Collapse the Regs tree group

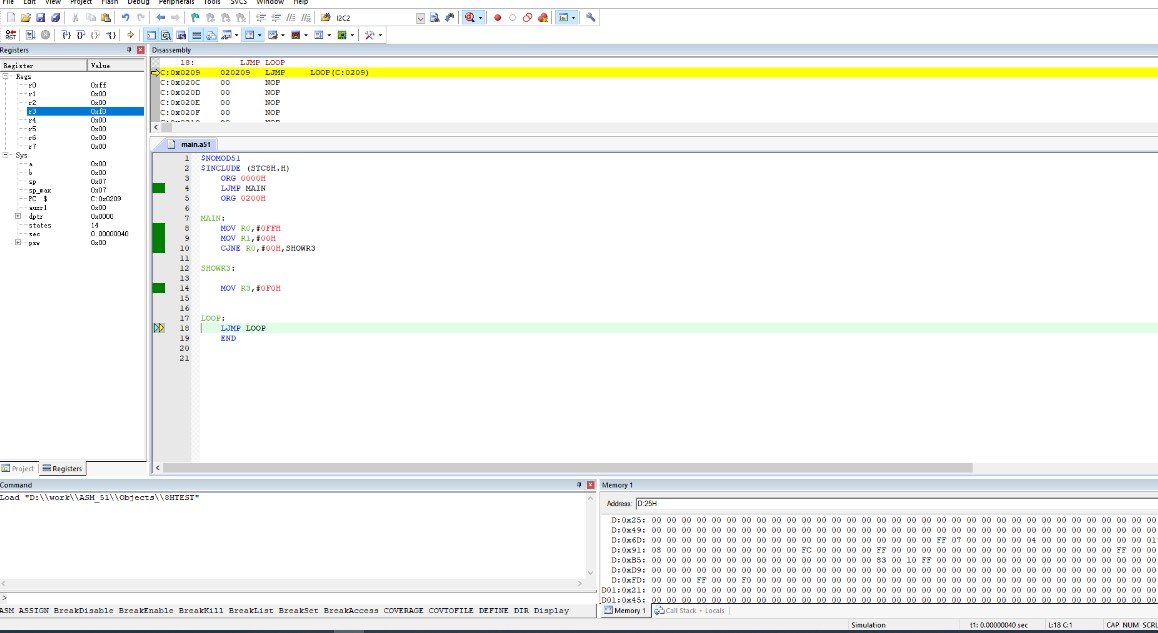[5, 76]
